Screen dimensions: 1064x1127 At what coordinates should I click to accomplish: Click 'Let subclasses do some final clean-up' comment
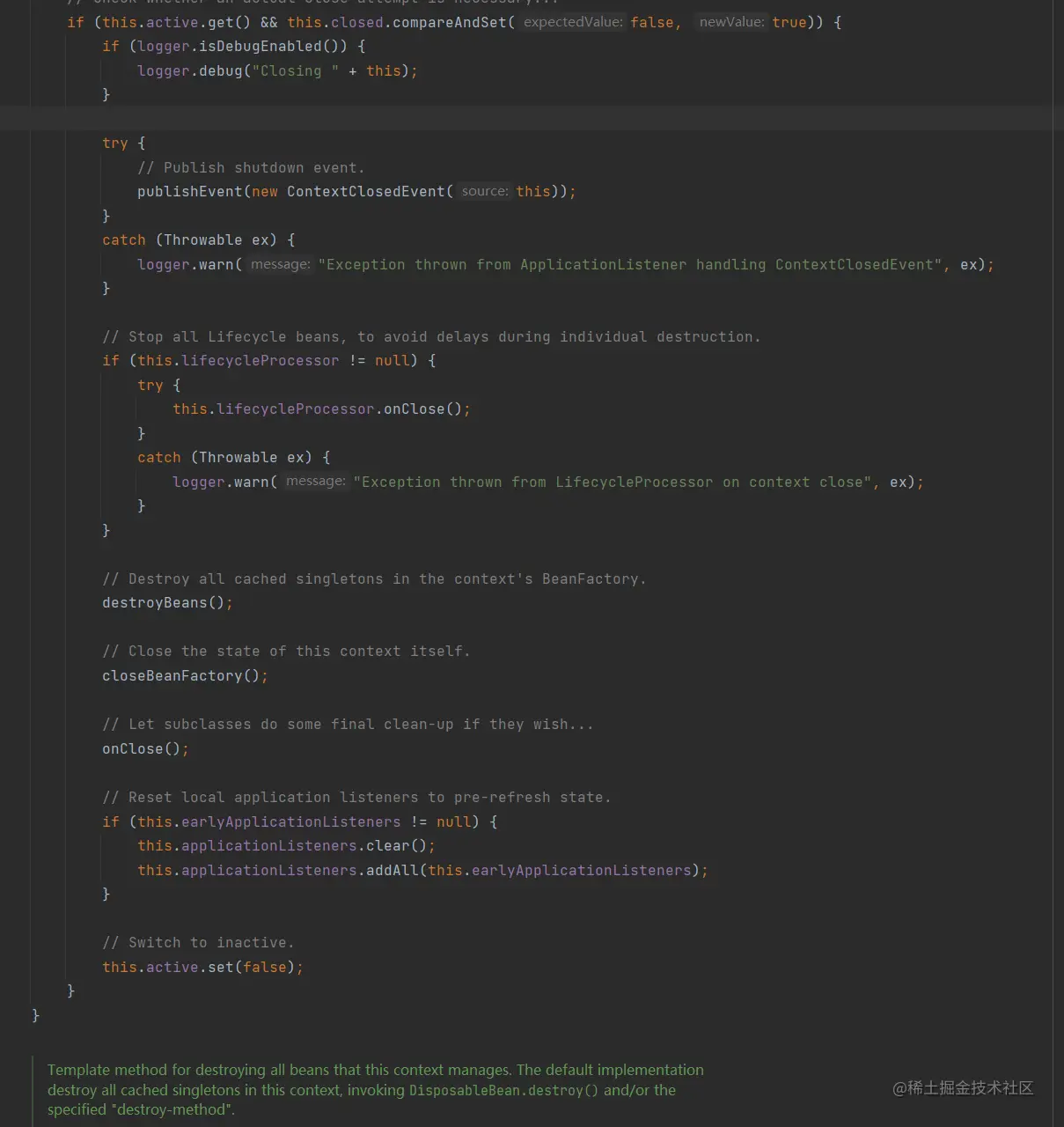click(x=348, y=724)
